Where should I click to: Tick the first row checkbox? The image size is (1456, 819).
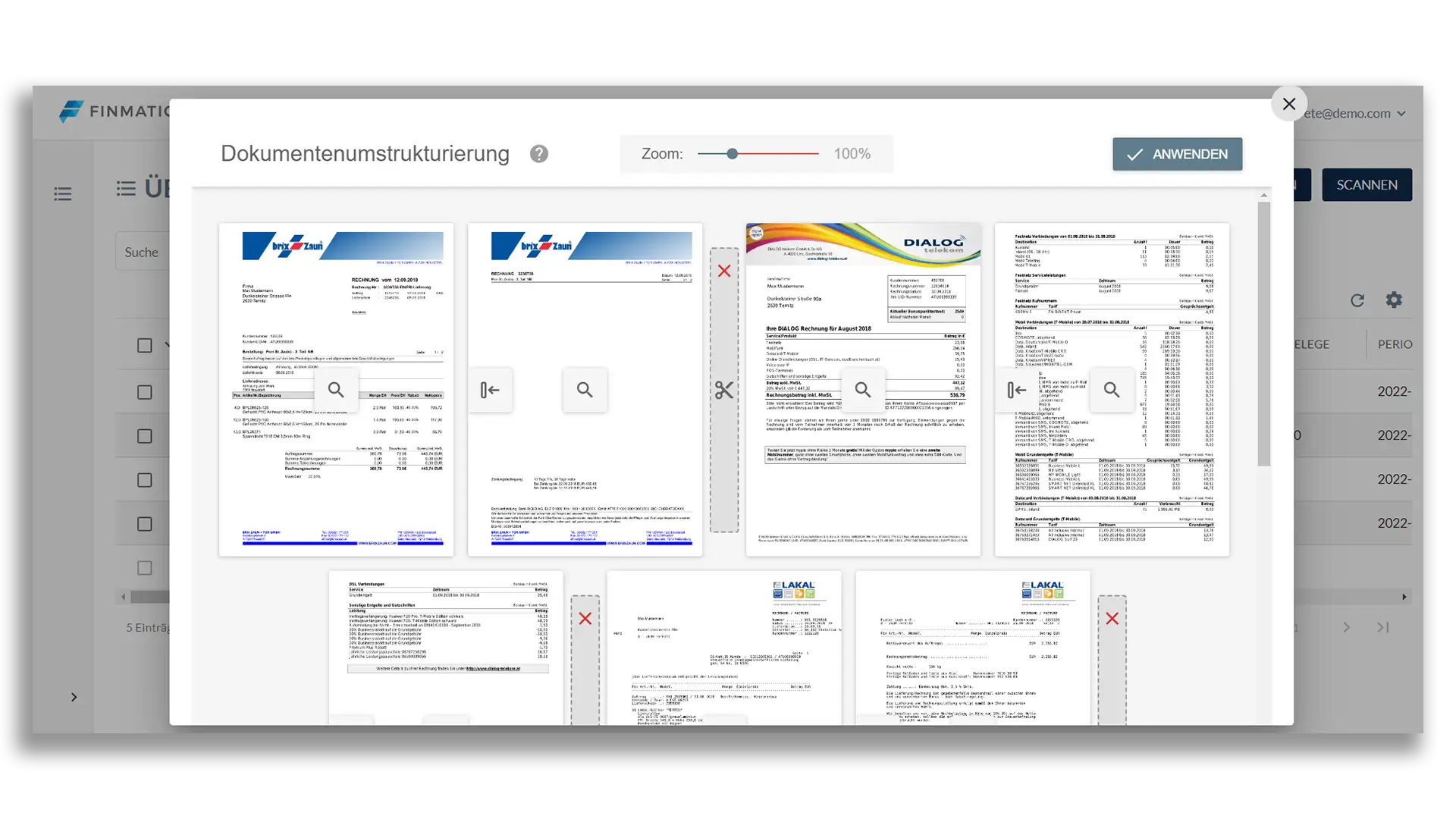coord(144,392)
